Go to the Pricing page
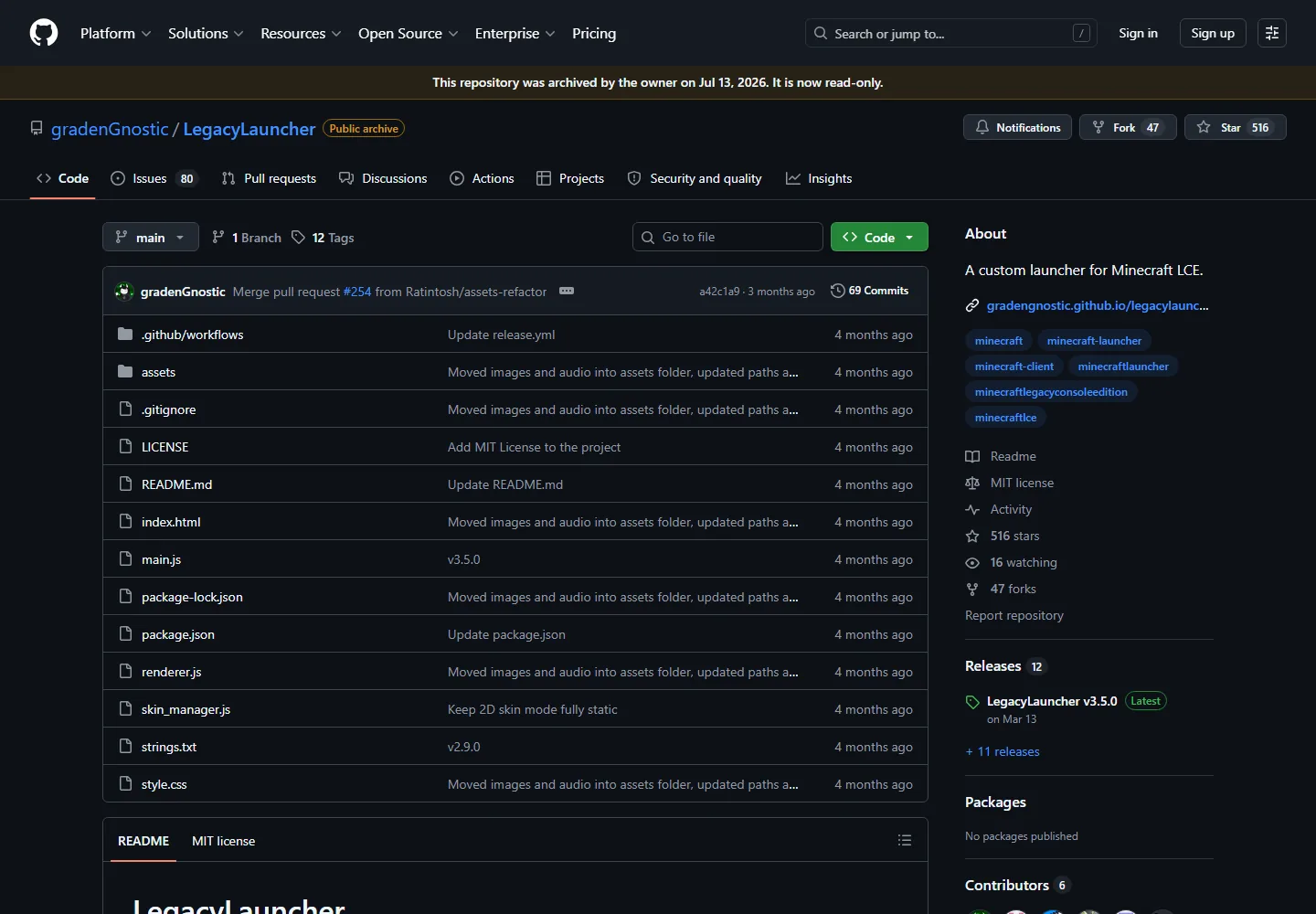 pos(594,33)
